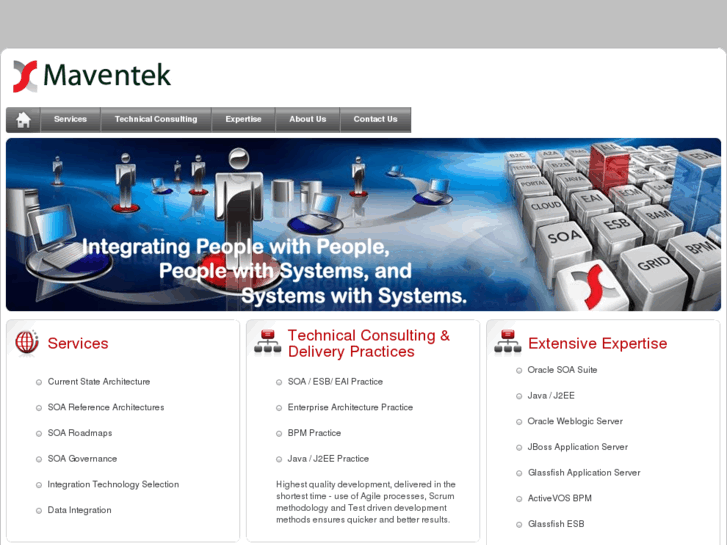This screenshot has width=727, height=545.
Task: Open Glassfish ESB link
Action: click(556, 524)
